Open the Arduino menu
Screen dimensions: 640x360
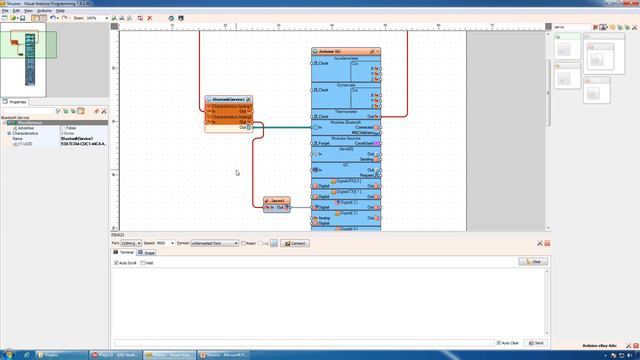pos(44,11)
